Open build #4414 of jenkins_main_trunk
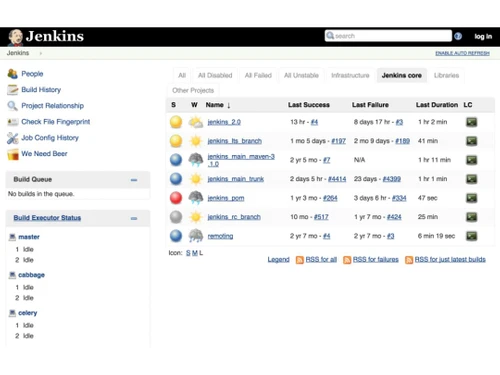 pyautogui.click(x=337, y=179)
